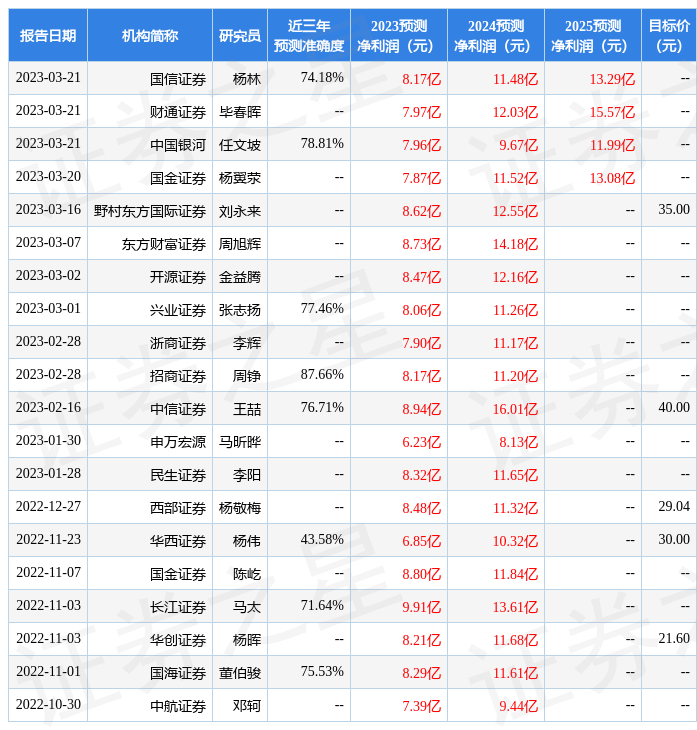Screen dimensions: 697x730
Task: Click report date 2023-03-16
Action: click(x=48, y=210)
